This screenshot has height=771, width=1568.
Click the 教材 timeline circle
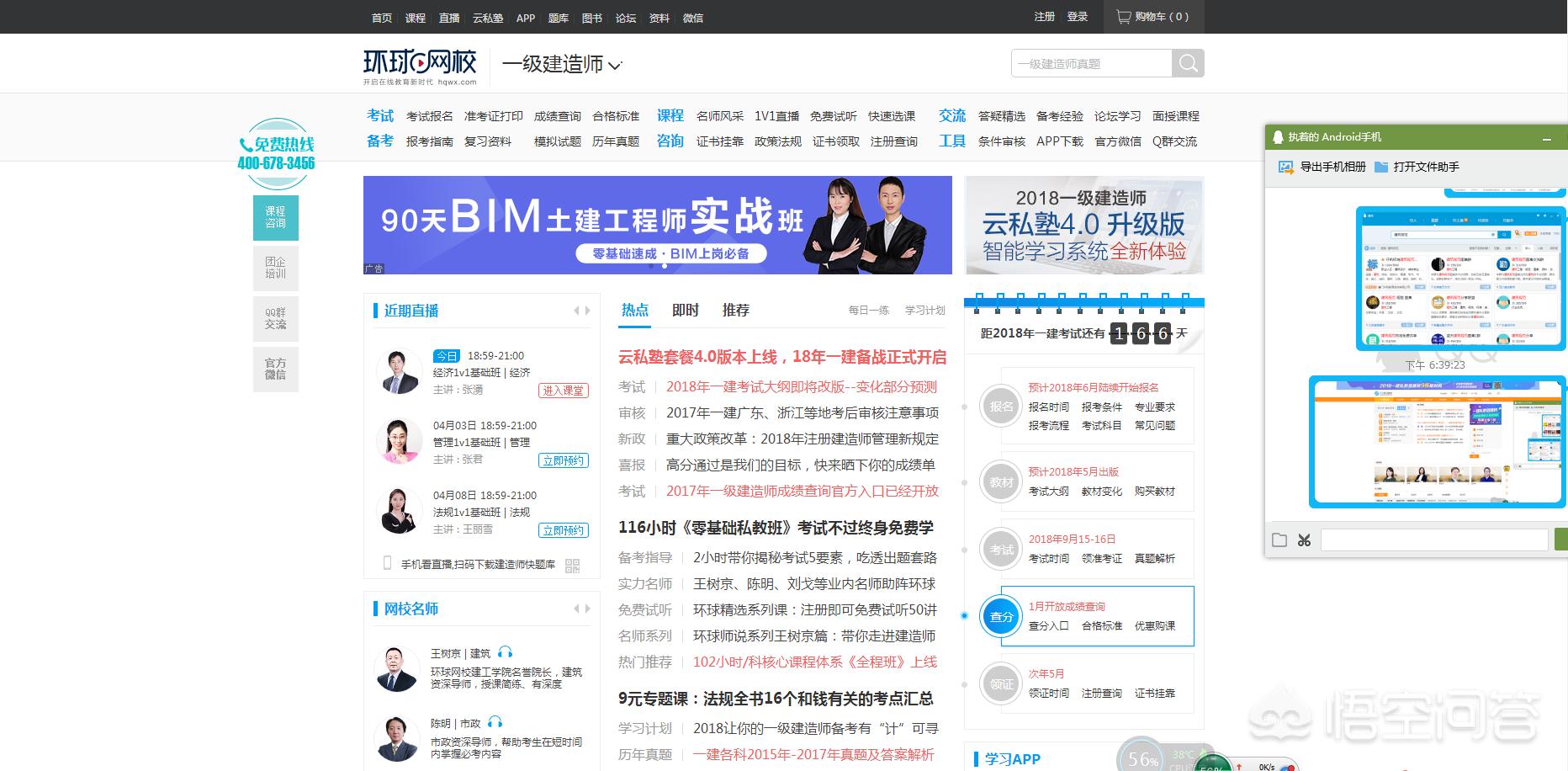[x=1001, y=482]
